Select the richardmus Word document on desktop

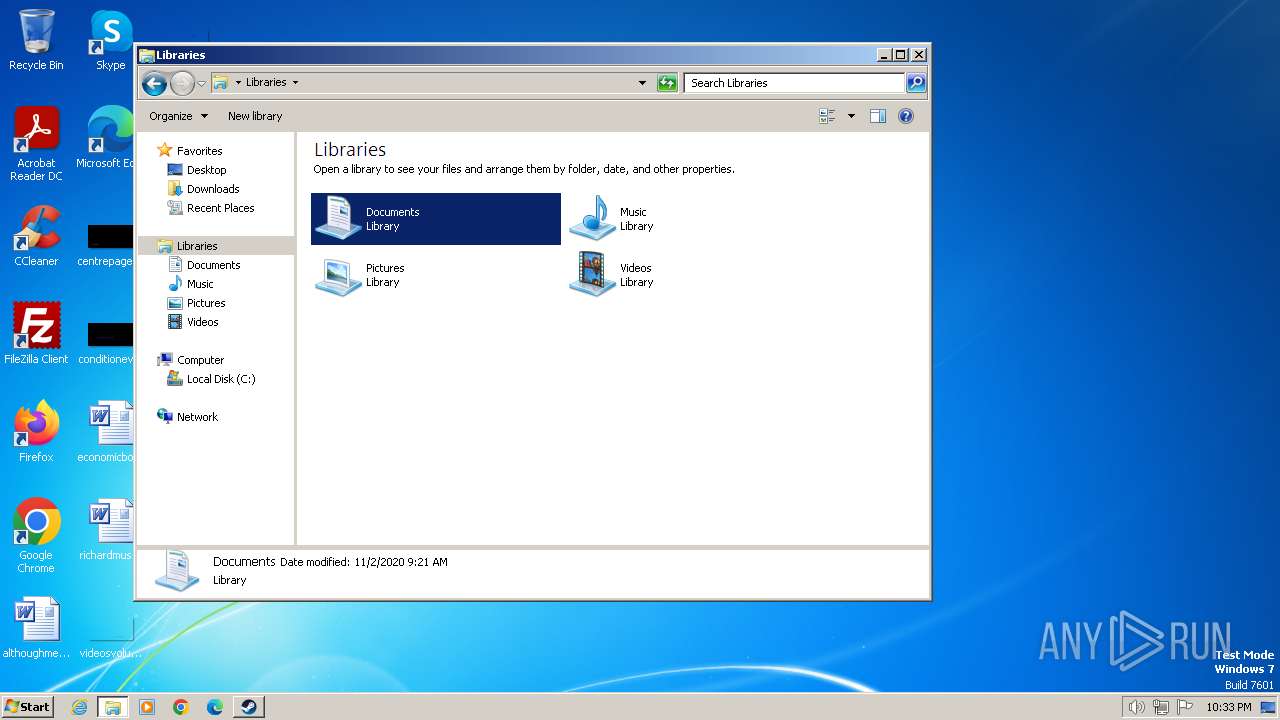point(106,530)
